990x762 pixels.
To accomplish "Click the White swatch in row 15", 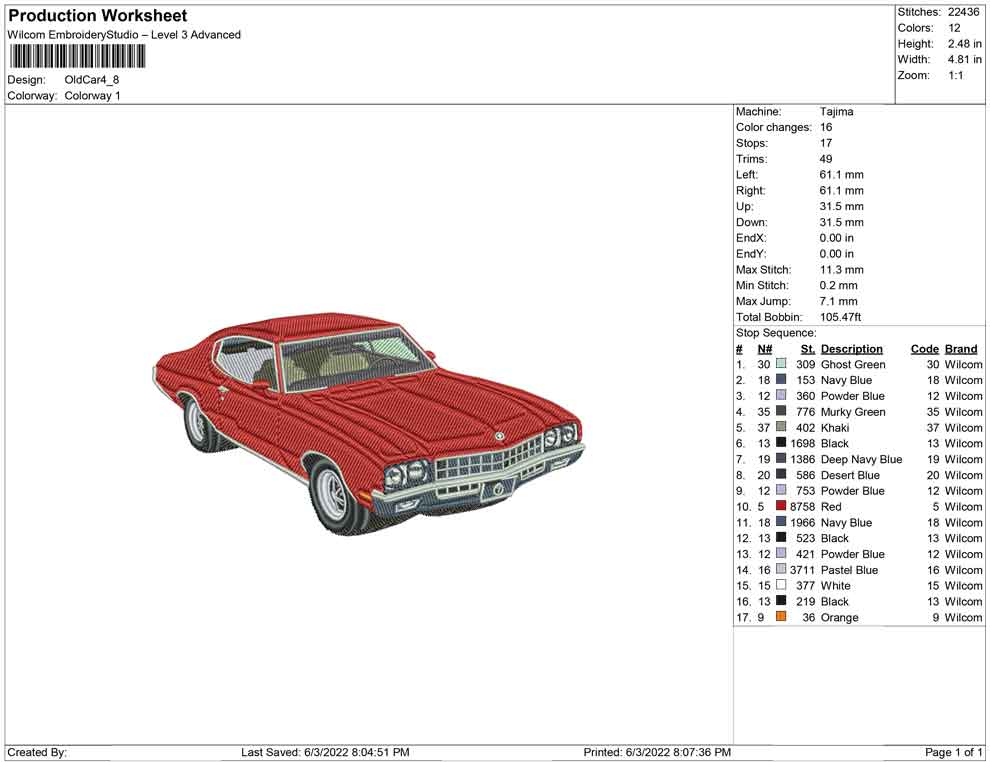I will click(781, 585).
